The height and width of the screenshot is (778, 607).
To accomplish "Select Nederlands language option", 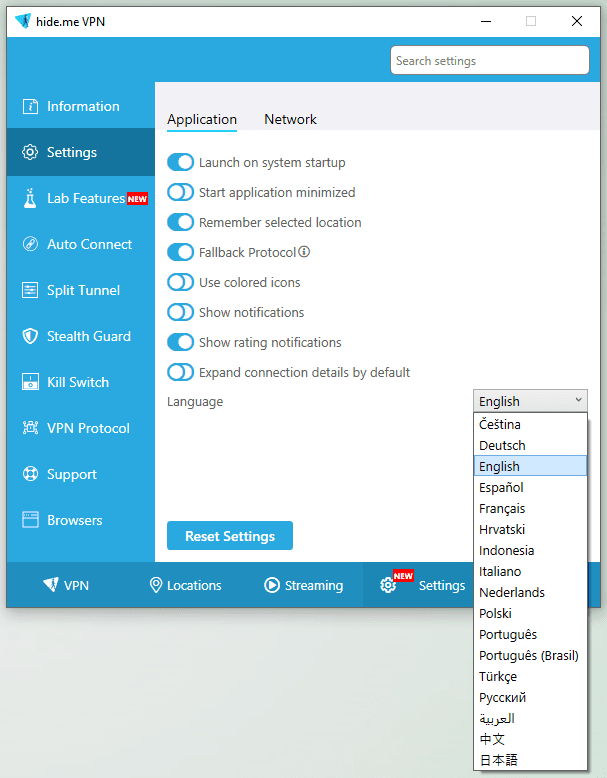I will (530, 592).
